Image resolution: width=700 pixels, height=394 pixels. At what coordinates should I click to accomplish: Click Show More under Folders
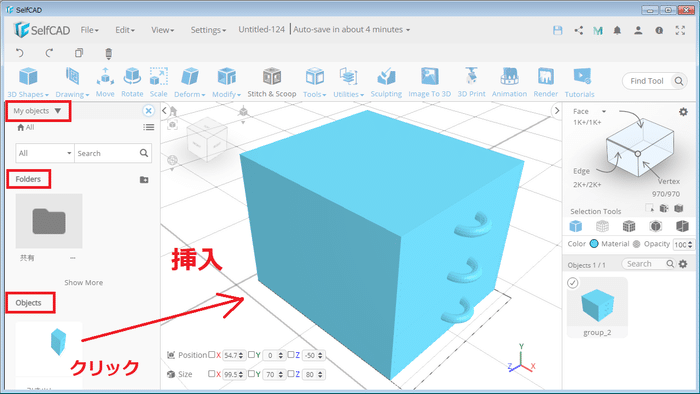pyautogui.click(x=83, y=282)
